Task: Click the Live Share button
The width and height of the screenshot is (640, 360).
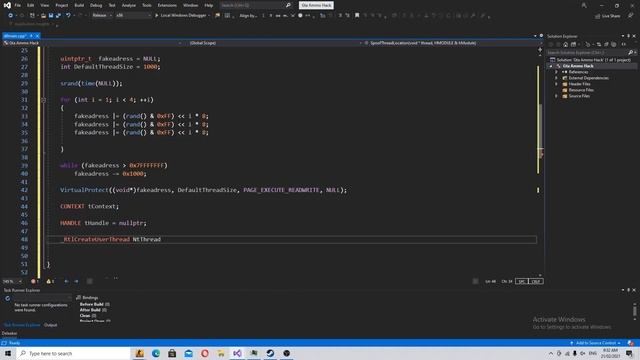Action: tap(608, 16)
